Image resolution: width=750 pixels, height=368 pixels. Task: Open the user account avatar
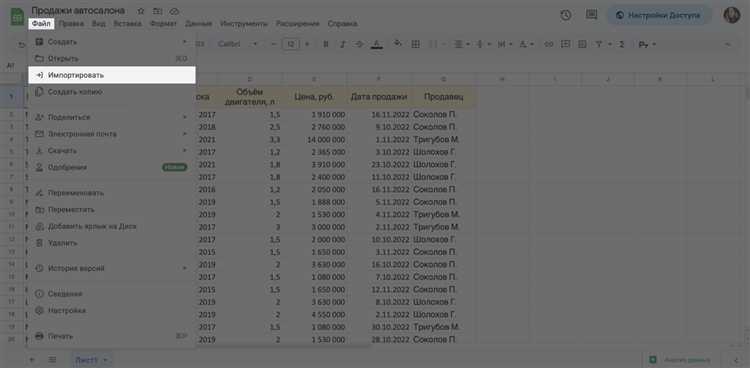coord(731,15)
